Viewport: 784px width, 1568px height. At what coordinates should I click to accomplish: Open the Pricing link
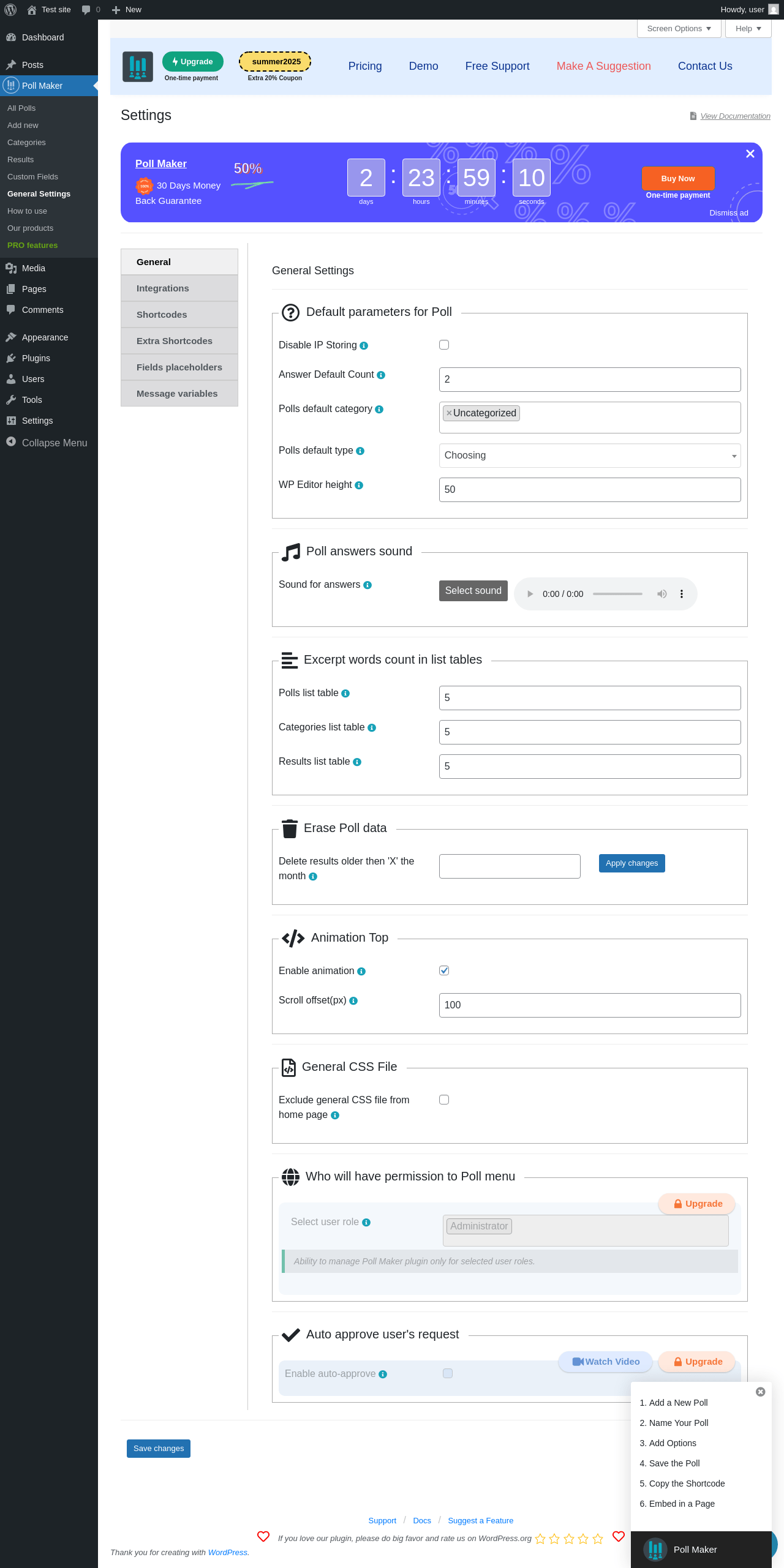[x=365, y=66]
